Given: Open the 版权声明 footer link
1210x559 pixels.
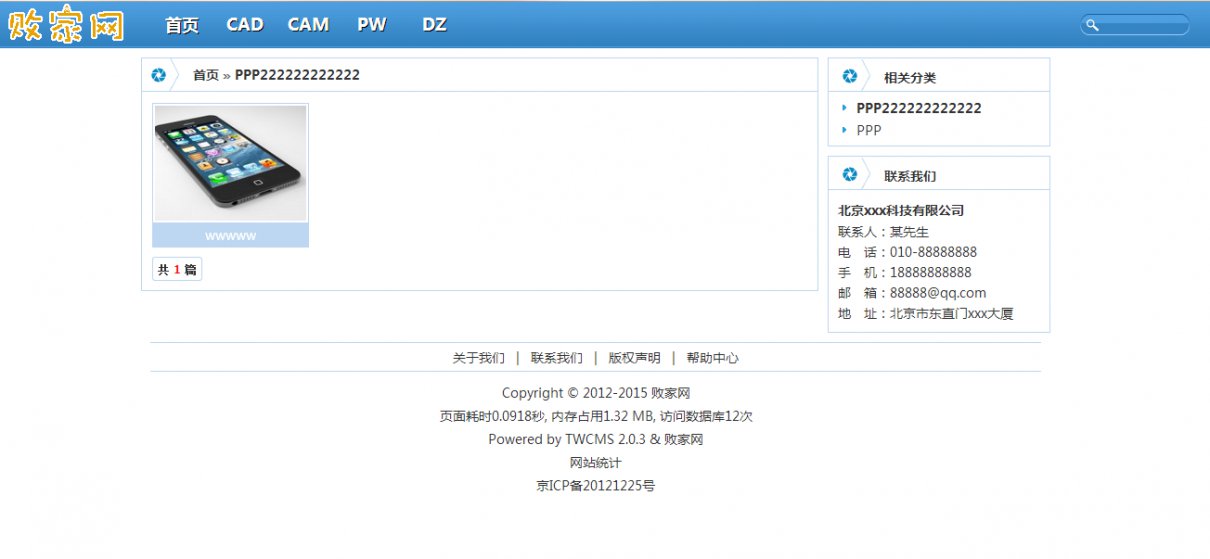Looking at the screenshot, I should pos(634,358).
